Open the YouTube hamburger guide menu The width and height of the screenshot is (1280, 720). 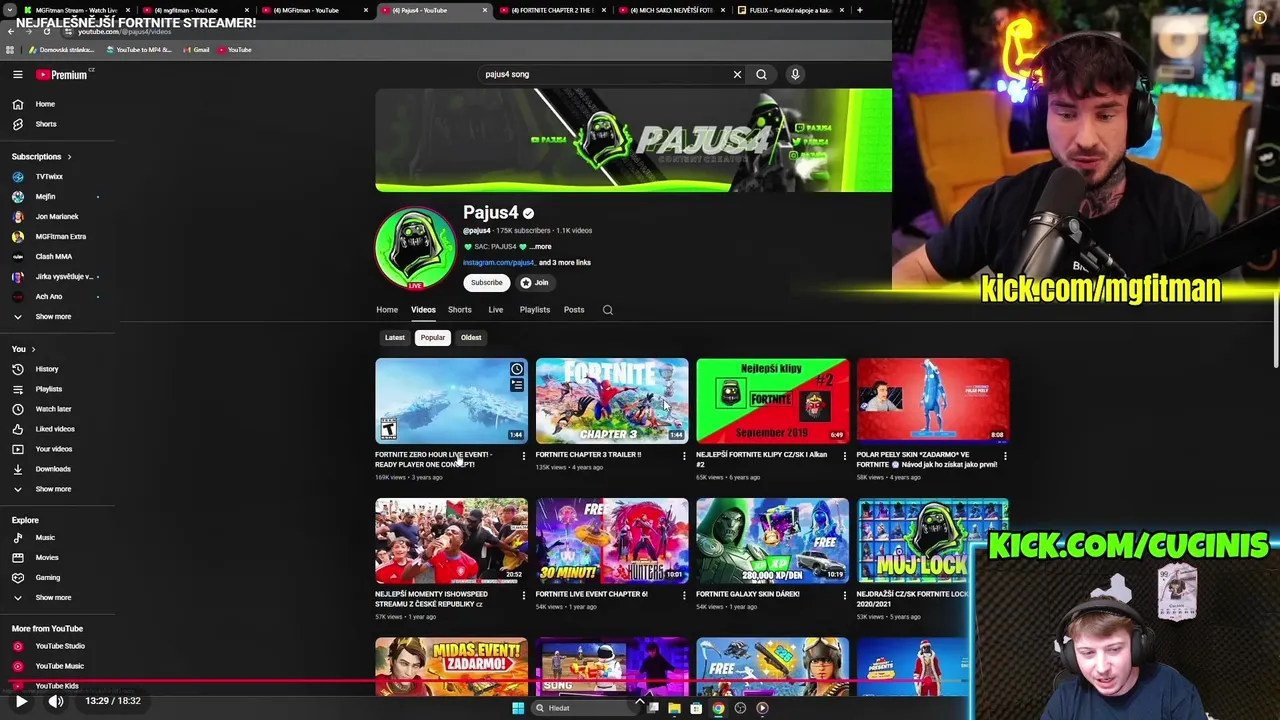pyautogui.click(x=17, y=74)
